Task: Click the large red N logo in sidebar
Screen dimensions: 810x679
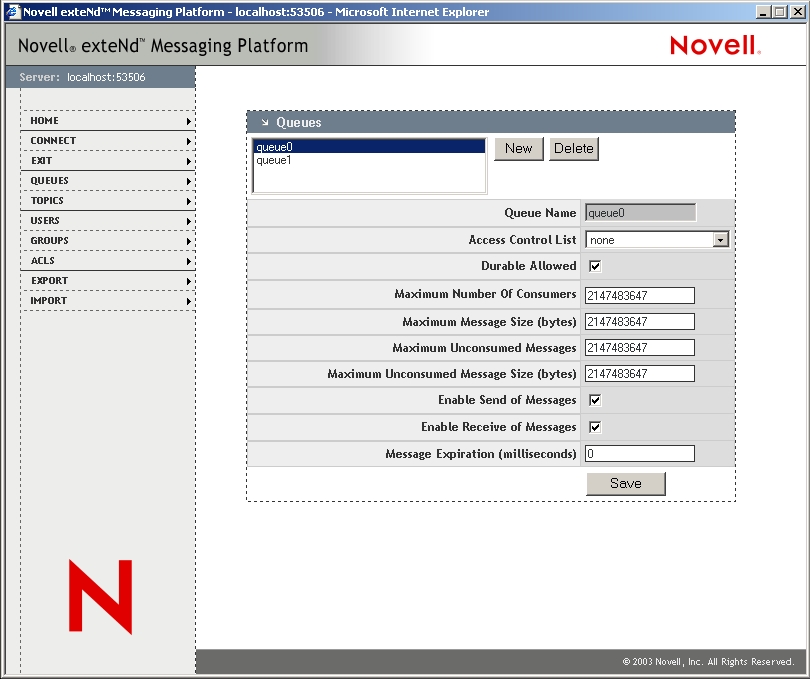Action: coord(100,596)
